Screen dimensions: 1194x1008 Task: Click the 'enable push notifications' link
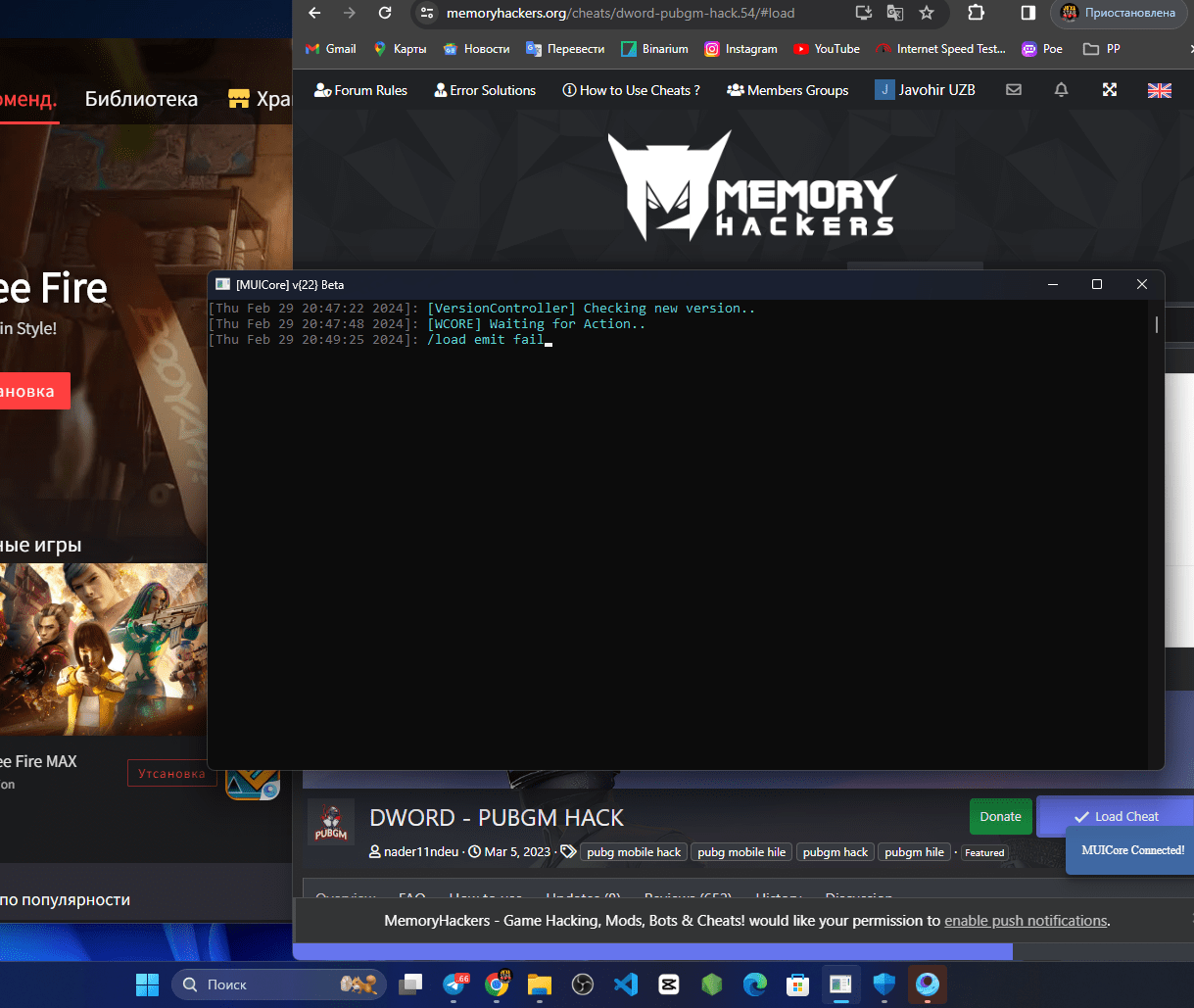pyautogui.click(x=1026, y=921)
